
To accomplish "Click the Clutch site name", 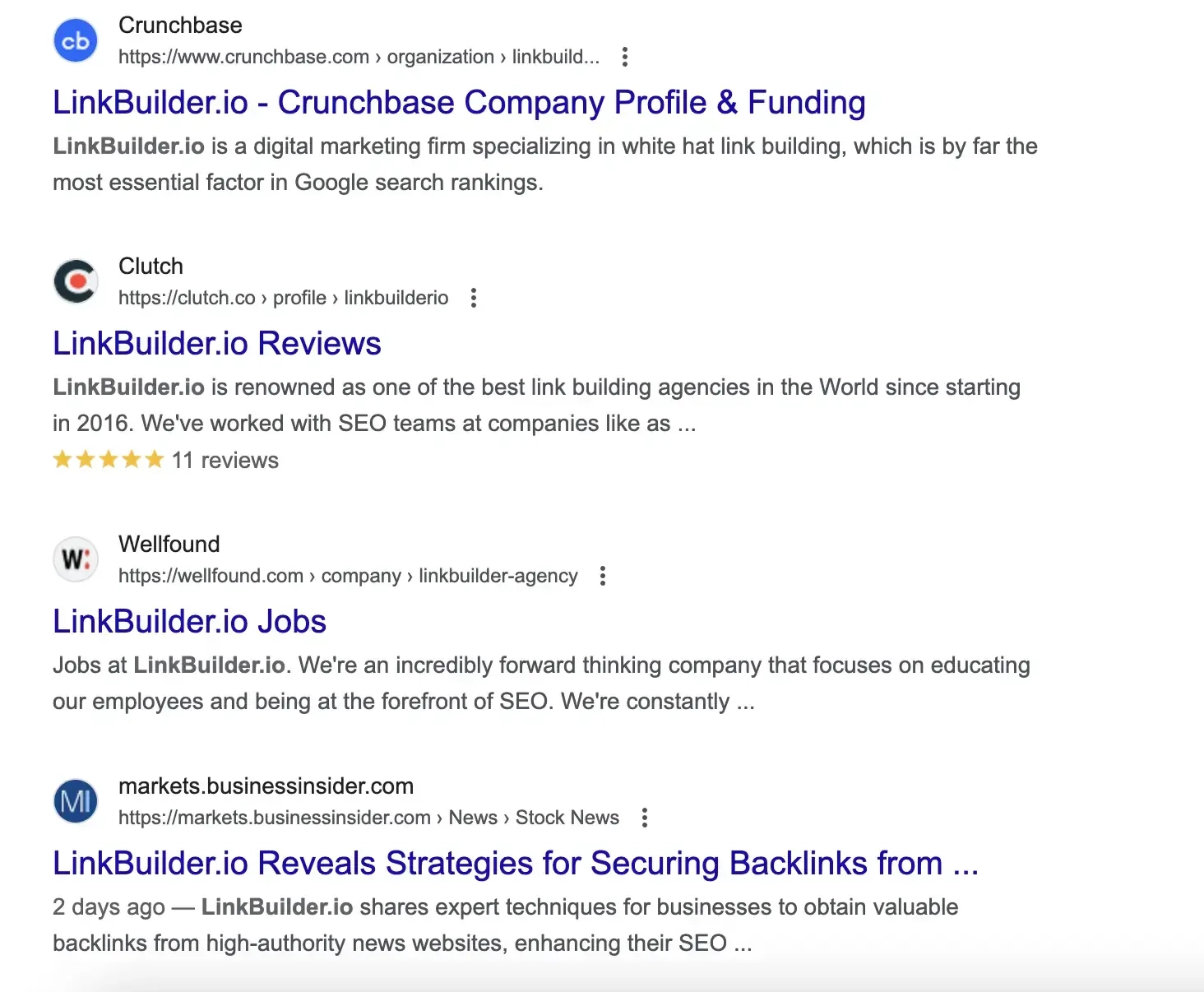I will pyautogui.click(x=150, y=267).
